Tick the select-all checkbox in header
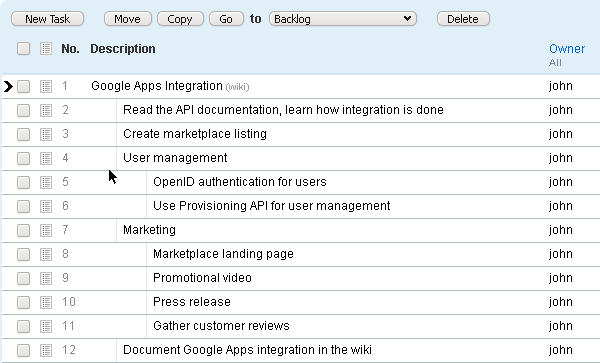 23,49
